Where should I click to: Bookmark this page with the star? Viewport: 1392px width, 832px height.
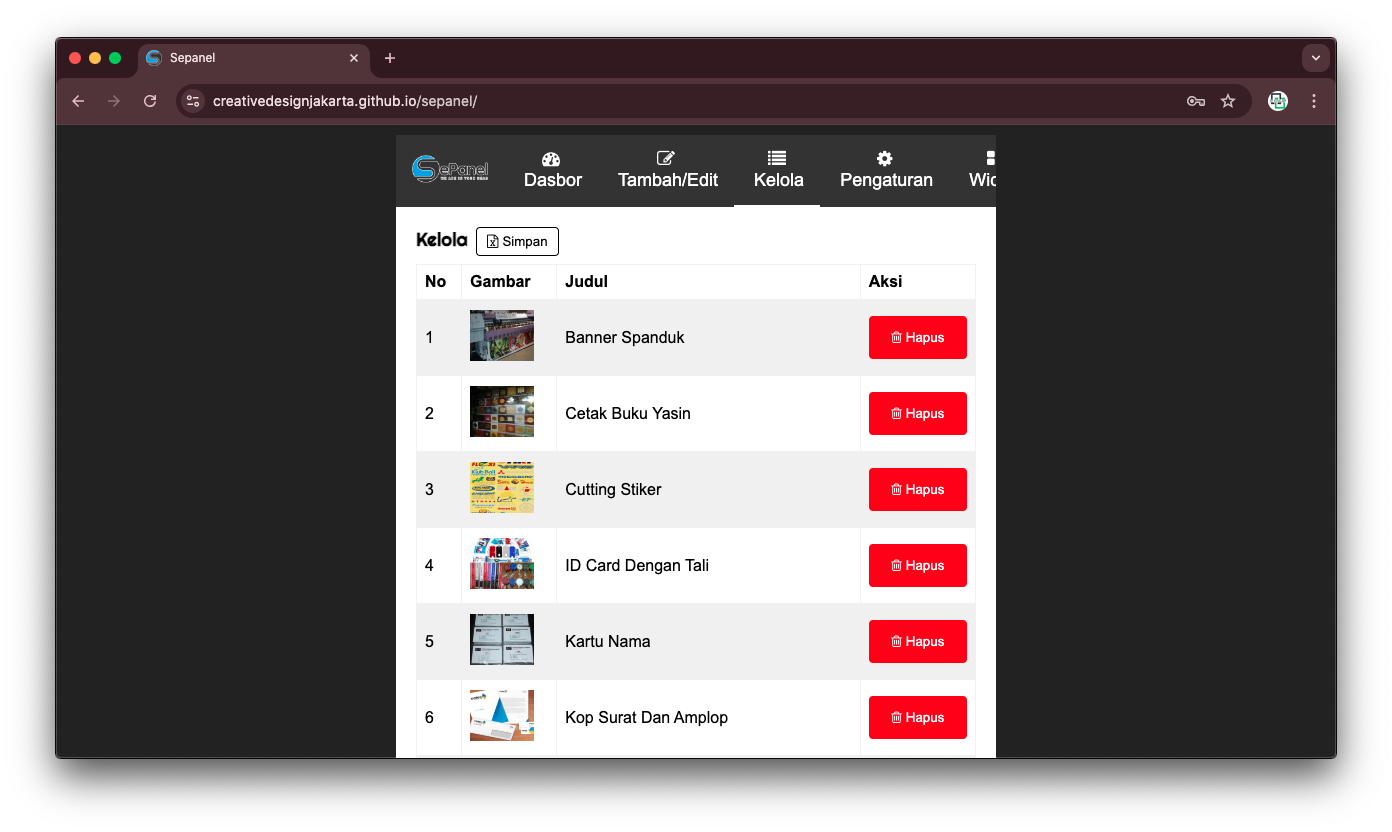pos(1228,101)
